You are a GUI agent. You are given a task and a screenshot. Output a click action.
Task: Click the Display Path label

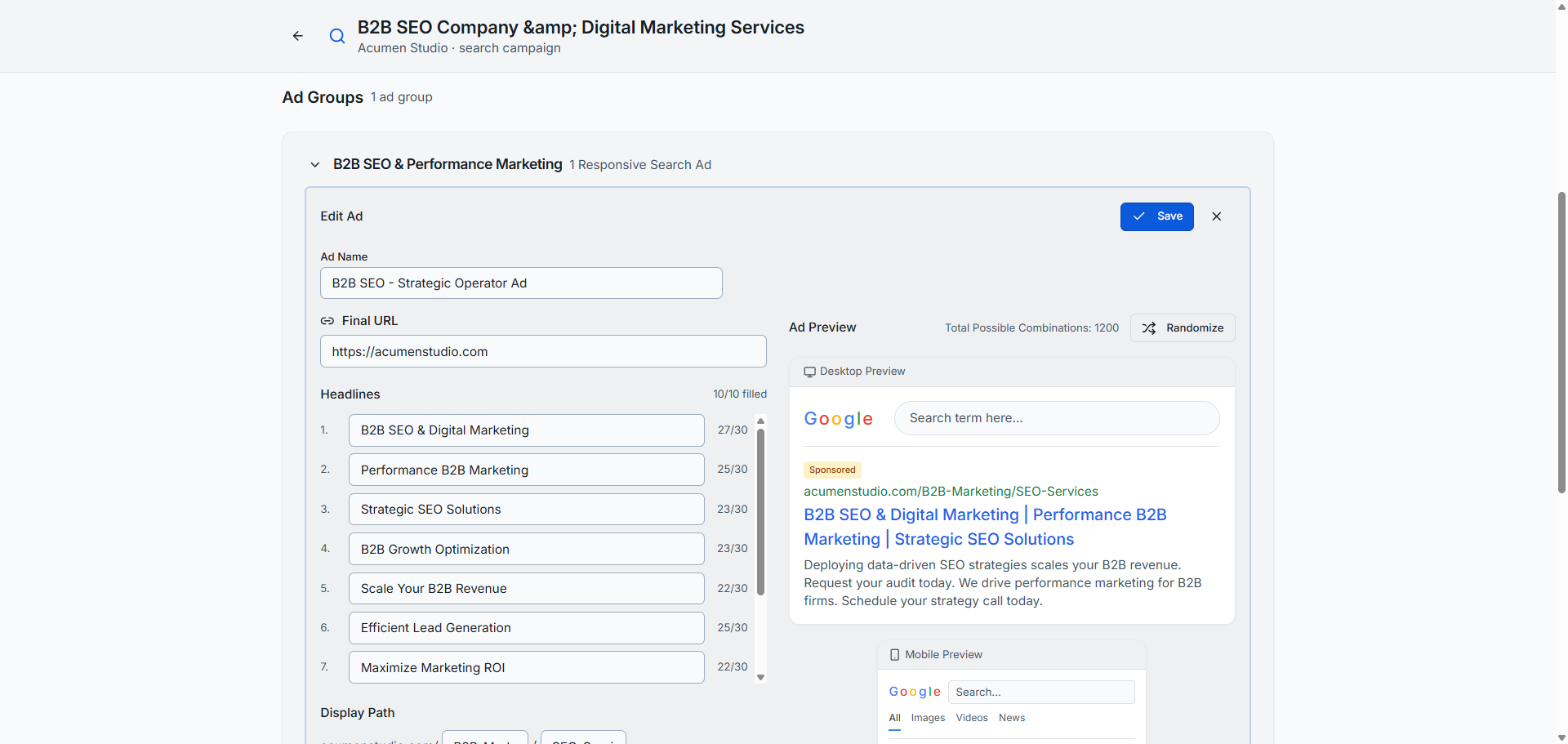[x=358, y=713]
